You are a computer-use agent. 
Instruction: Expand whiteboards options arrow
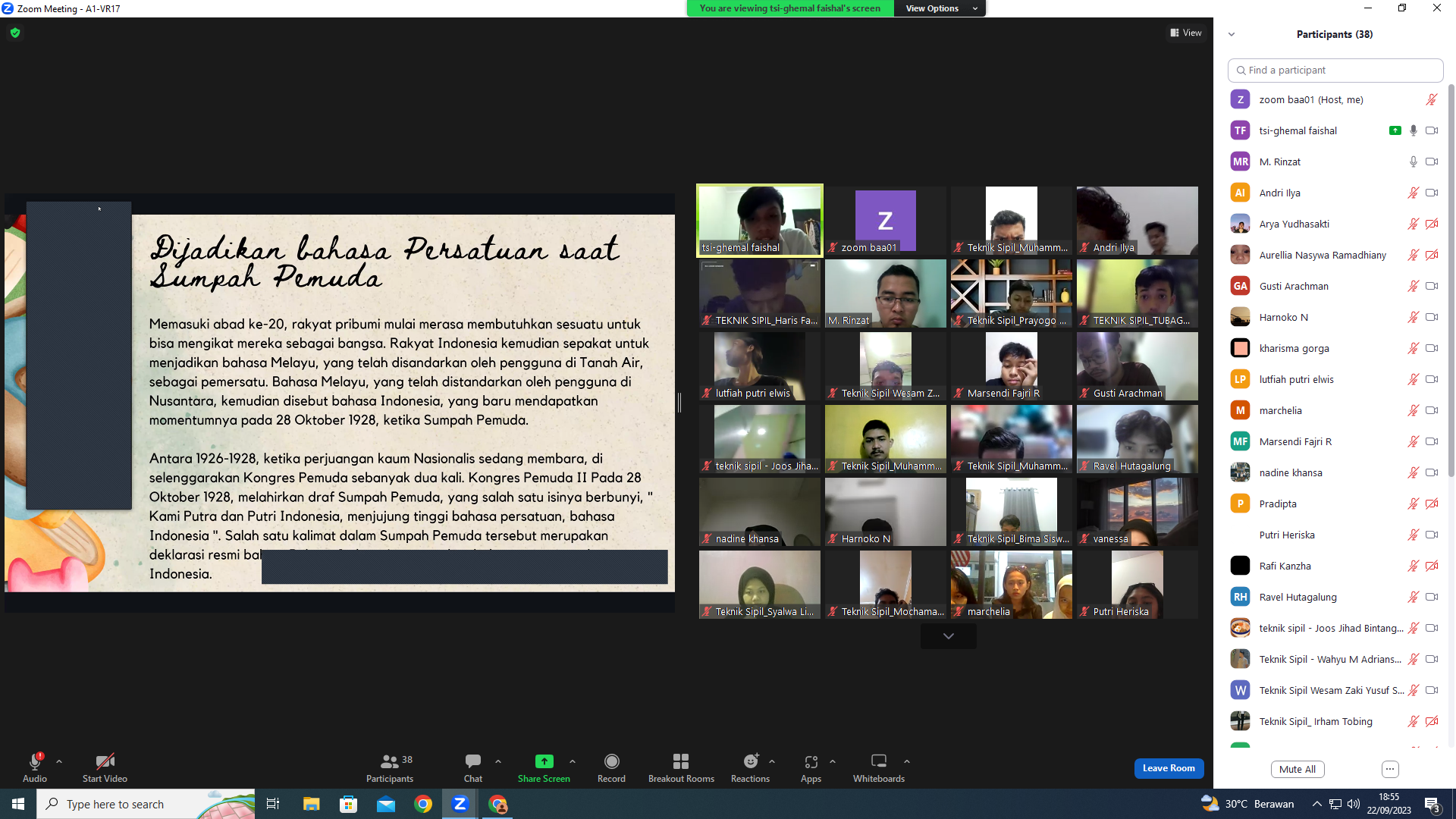coord(907,761)
